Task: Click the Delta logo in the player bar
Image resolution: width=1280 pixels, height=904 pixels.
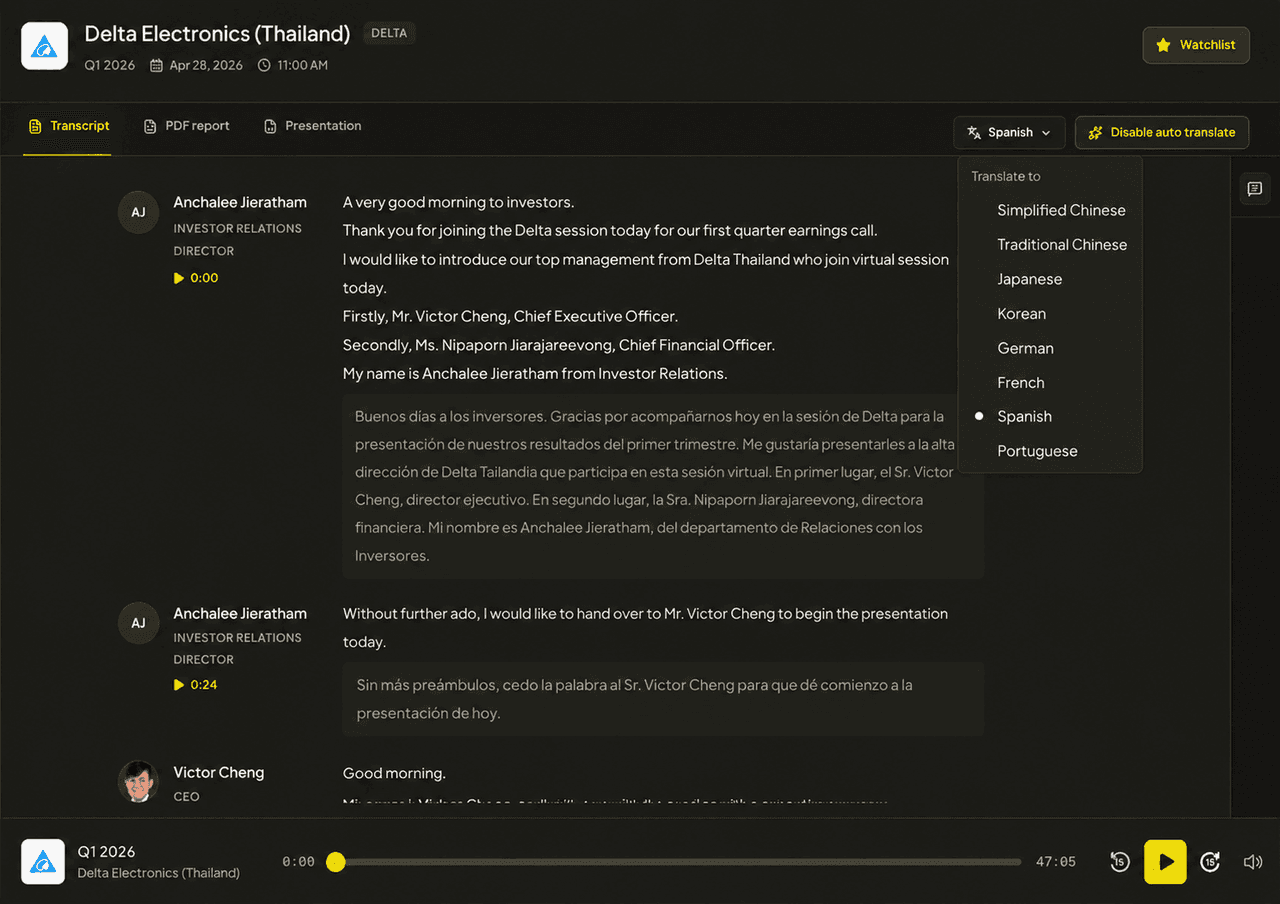Action: [x=44, y=862]
